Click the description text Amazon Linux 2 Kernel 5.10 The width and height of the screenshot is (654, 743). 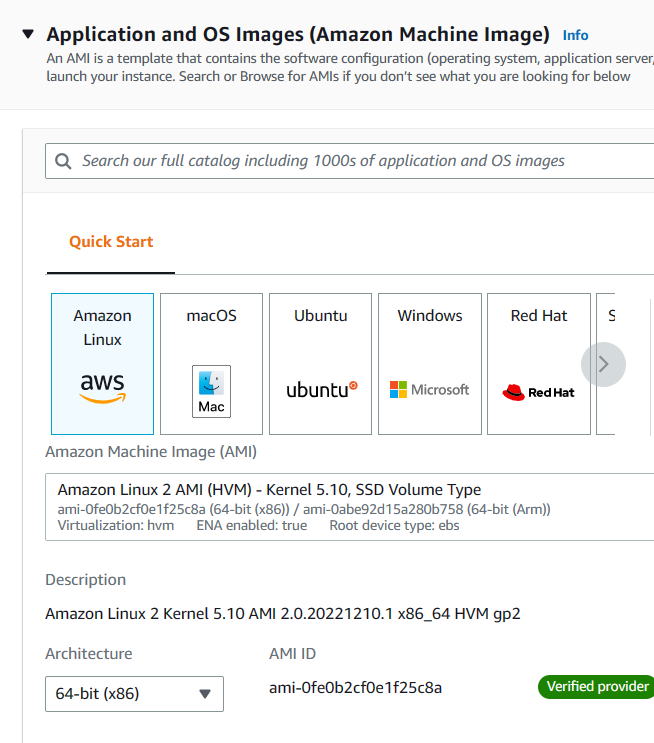point(283,614)
